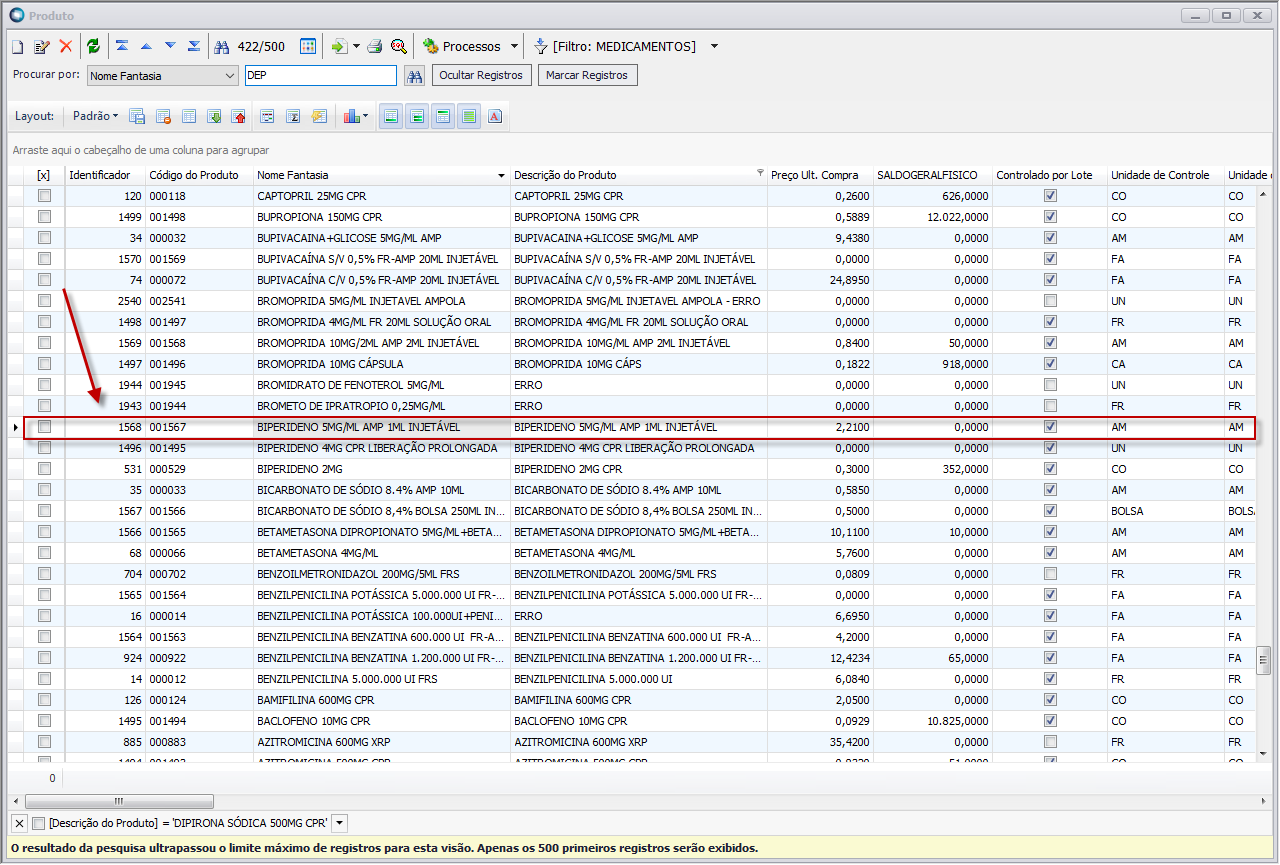Screen dimensions: 1280x865
Task: Check the row box for BACLOFENO 10MG CPR
Action: click(44, 721)
